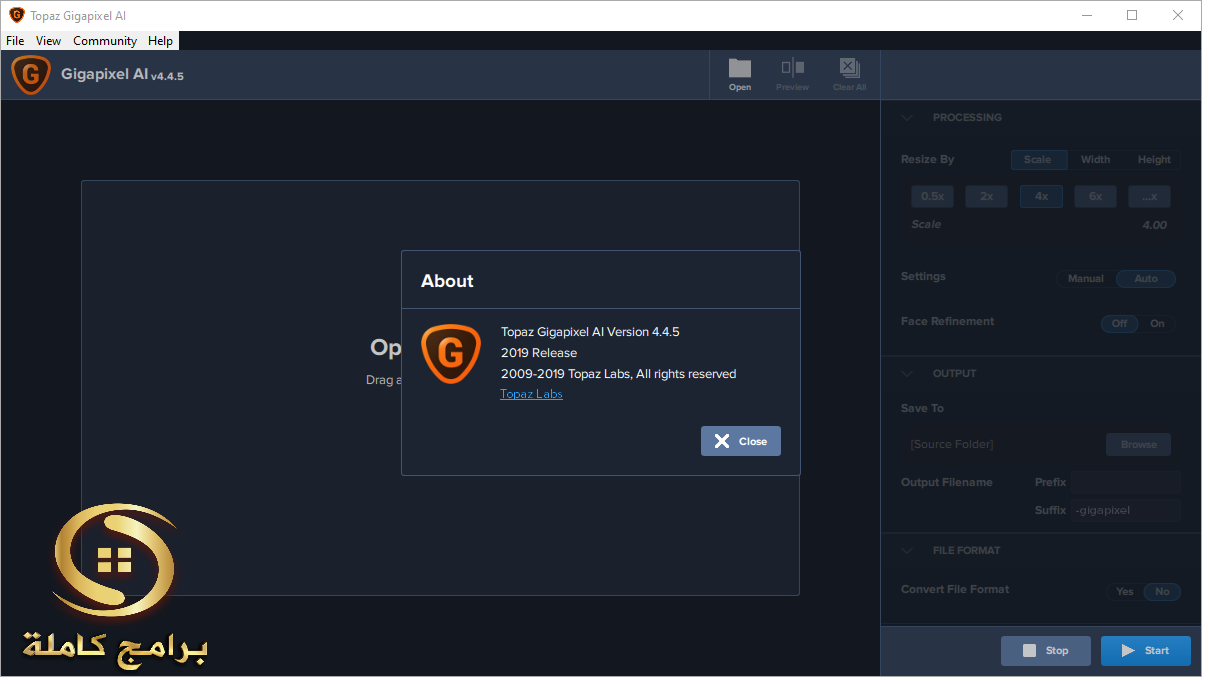Open the Help menu
1210x684 pixels.
tap(160, 41)
